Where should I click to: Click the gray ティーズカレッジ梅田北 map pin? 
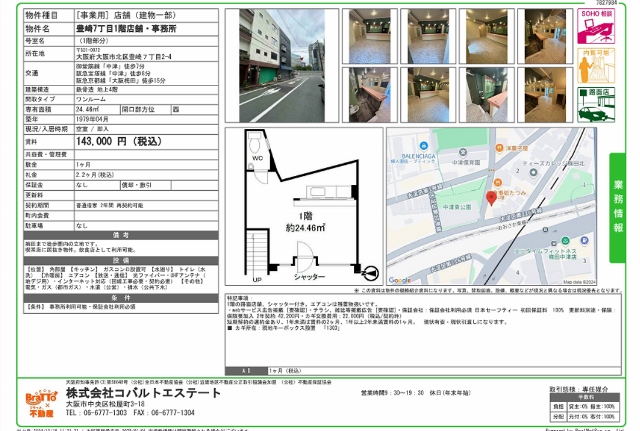click(x=533, y=173)
